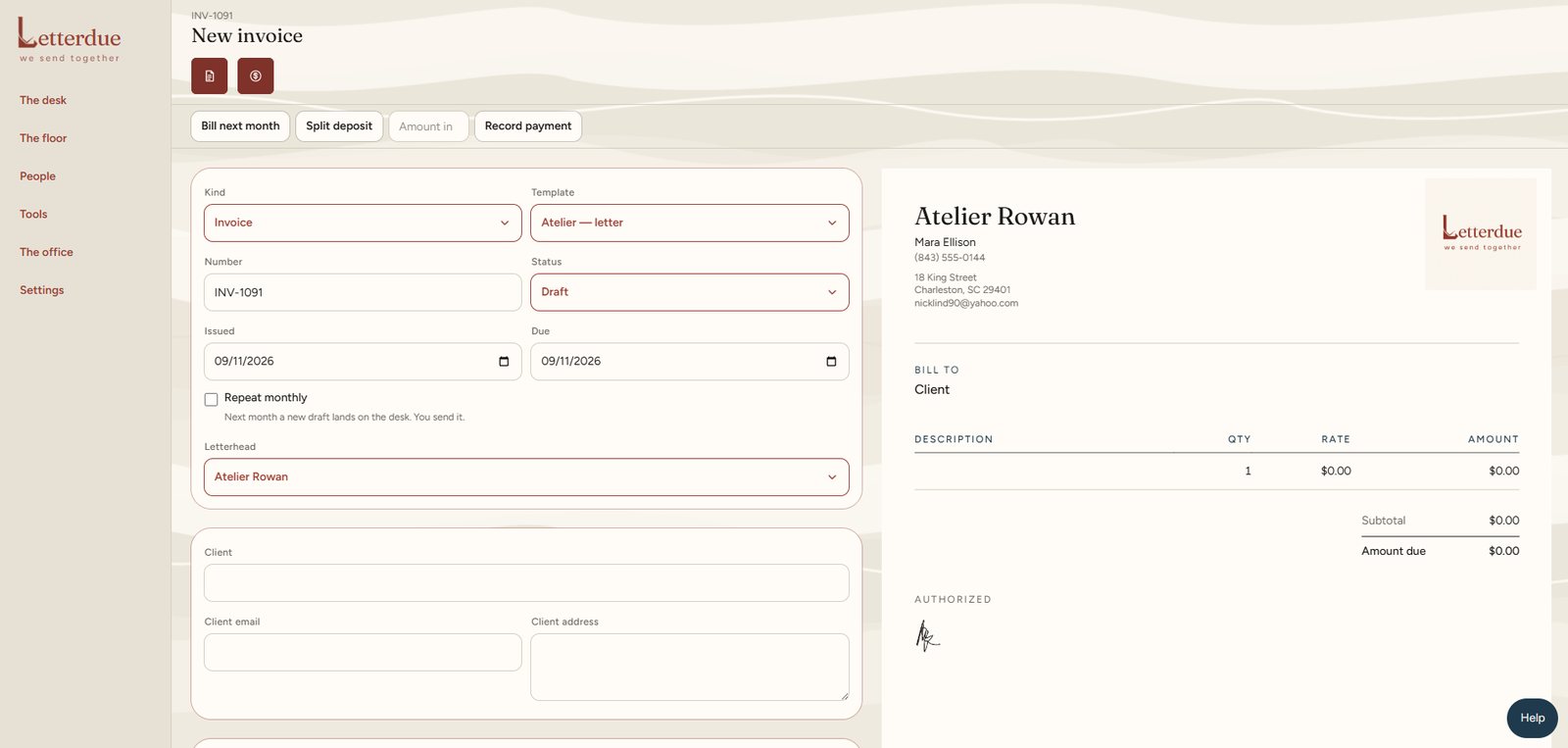1568x748 pixels.
Task: Grab the Client address textarea resize handle
Action: (x=844, y=696)
